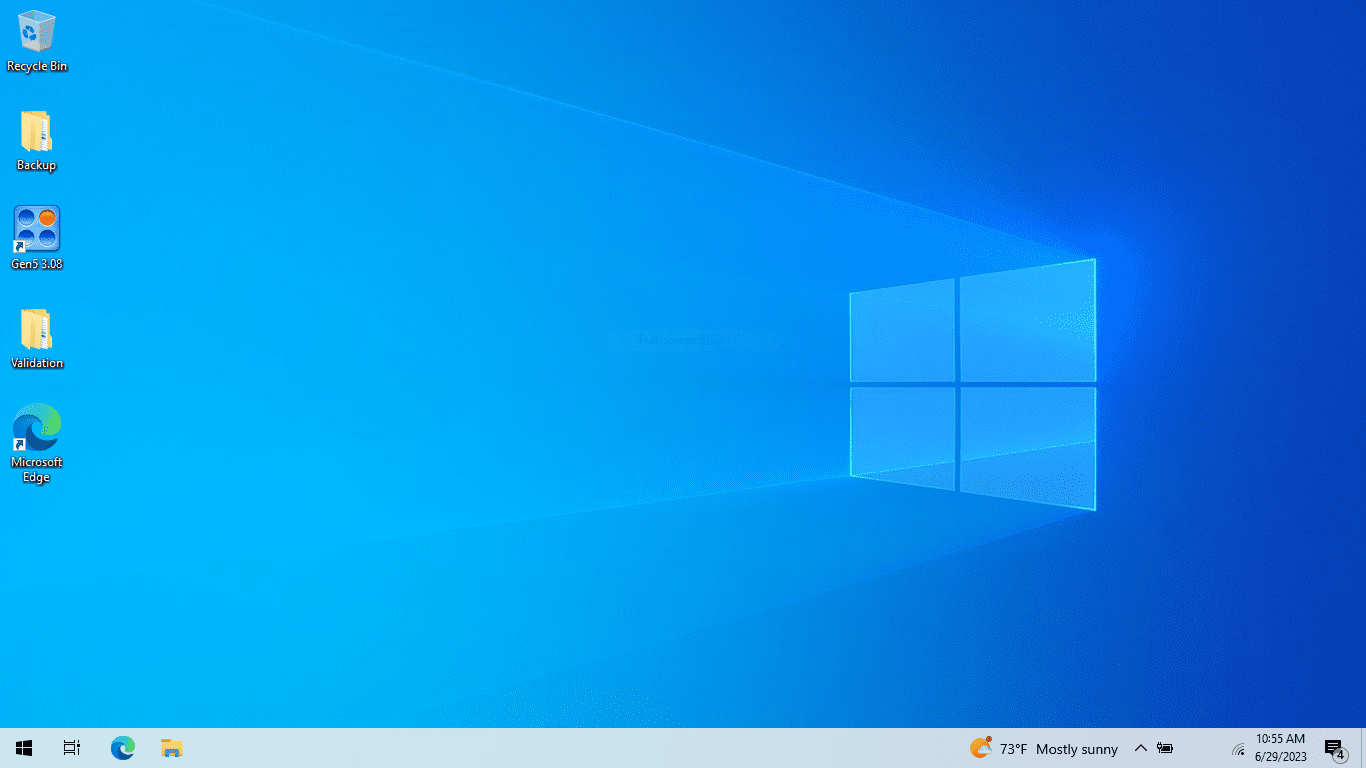Open the Windows Start menu
The image size is (1366, 768).
24,748
